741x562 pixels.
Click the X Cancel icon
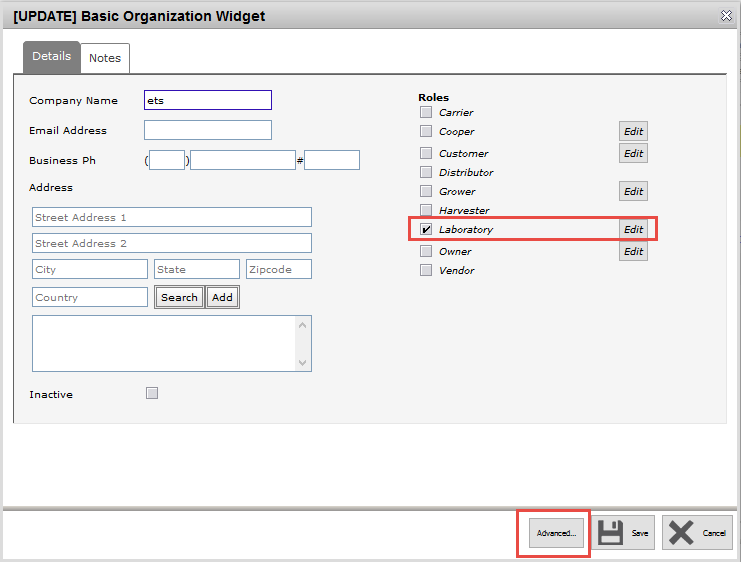[681, 533]
